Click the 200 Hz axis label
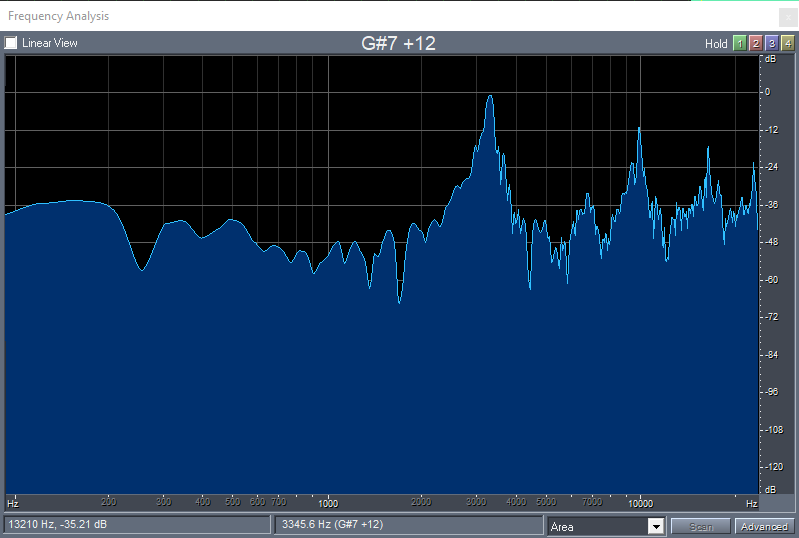Viewport: 799px width, 538px height. [109, 502]
